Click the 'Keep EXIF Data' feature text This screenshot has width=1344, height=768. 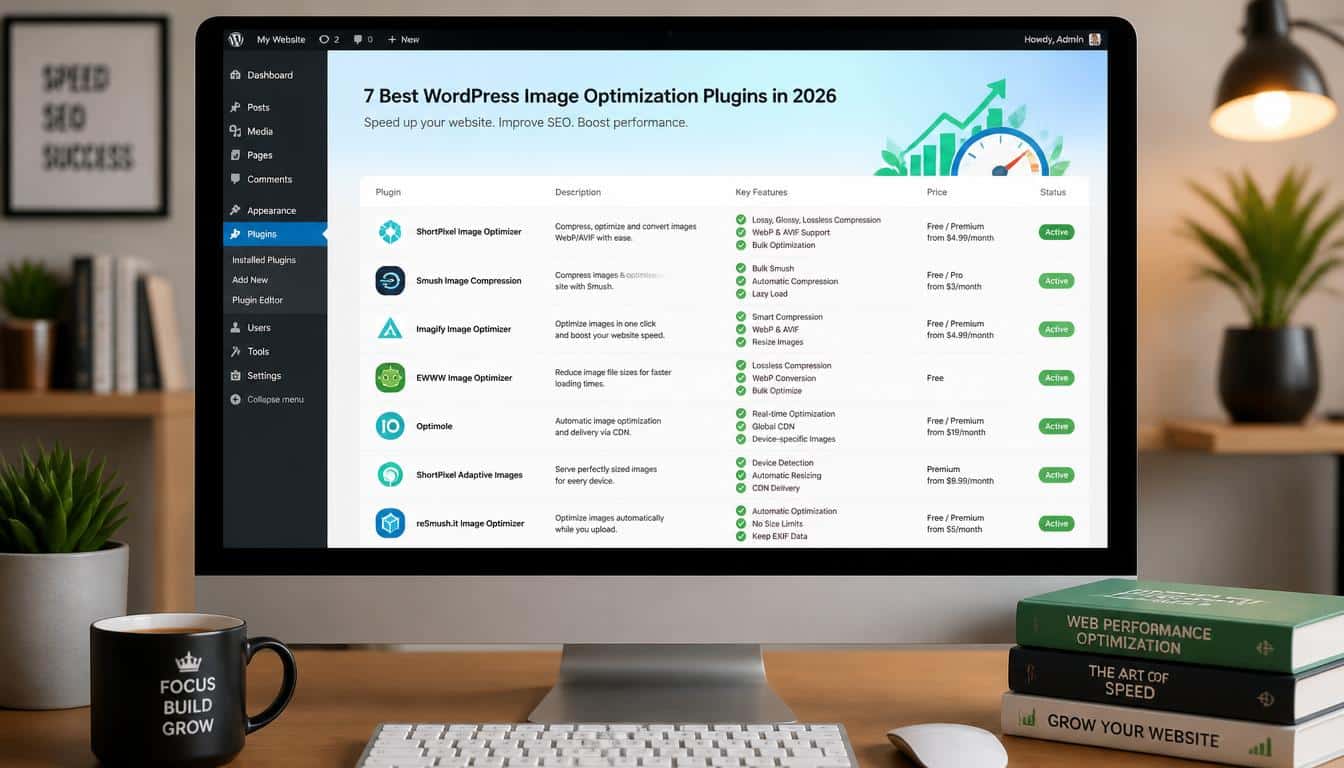click(x=780, y=536)
